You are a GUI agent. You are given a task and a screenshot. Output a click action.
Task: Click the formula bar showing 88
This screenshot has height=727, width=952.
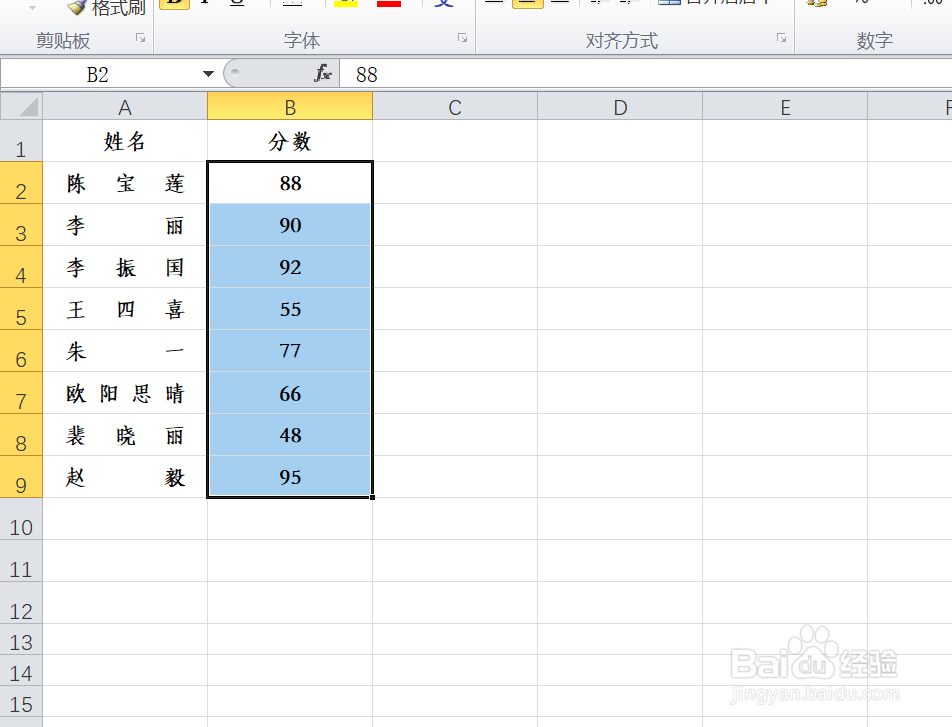[x=645, y=74]
